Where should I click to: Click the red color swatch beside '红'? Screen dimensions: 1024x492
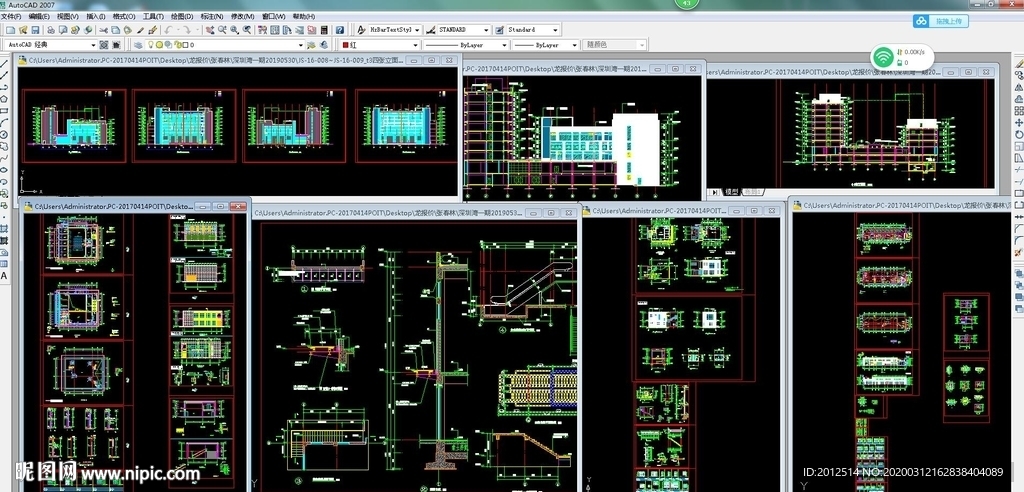tap(346, 45)
